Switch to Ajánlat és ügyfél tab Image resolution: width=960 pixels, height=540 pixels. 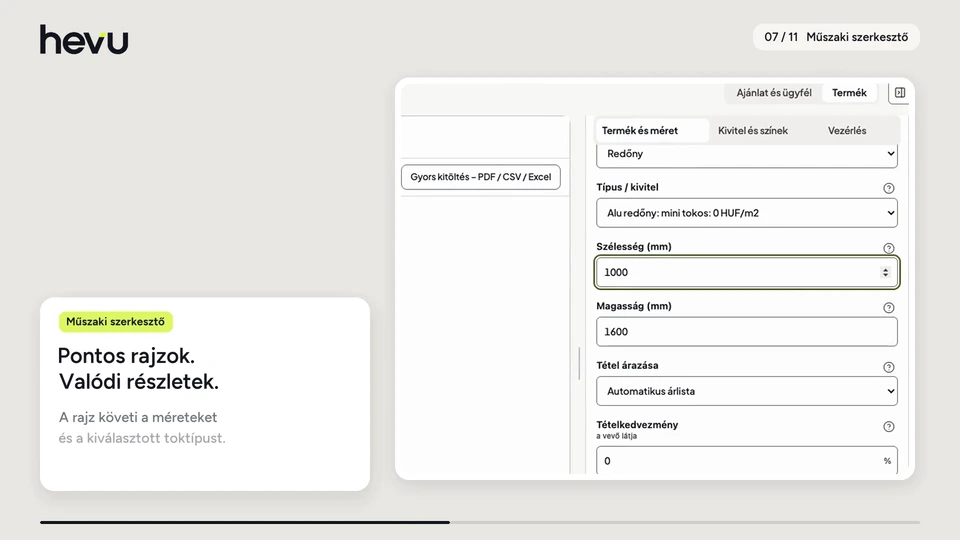coord(774,92)
